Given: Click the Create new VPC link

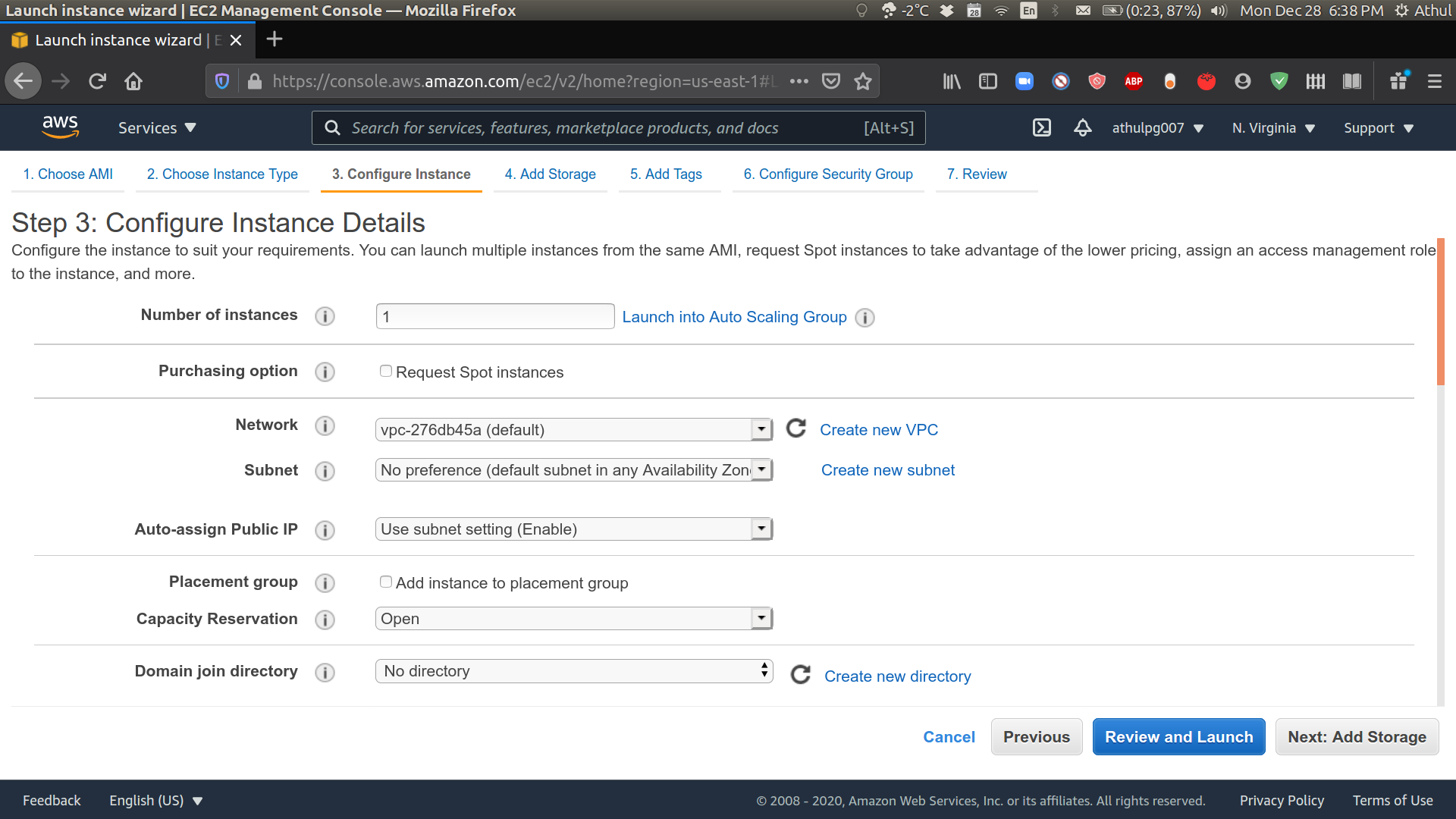Looking at the screenshot, I should click(879, 429).
